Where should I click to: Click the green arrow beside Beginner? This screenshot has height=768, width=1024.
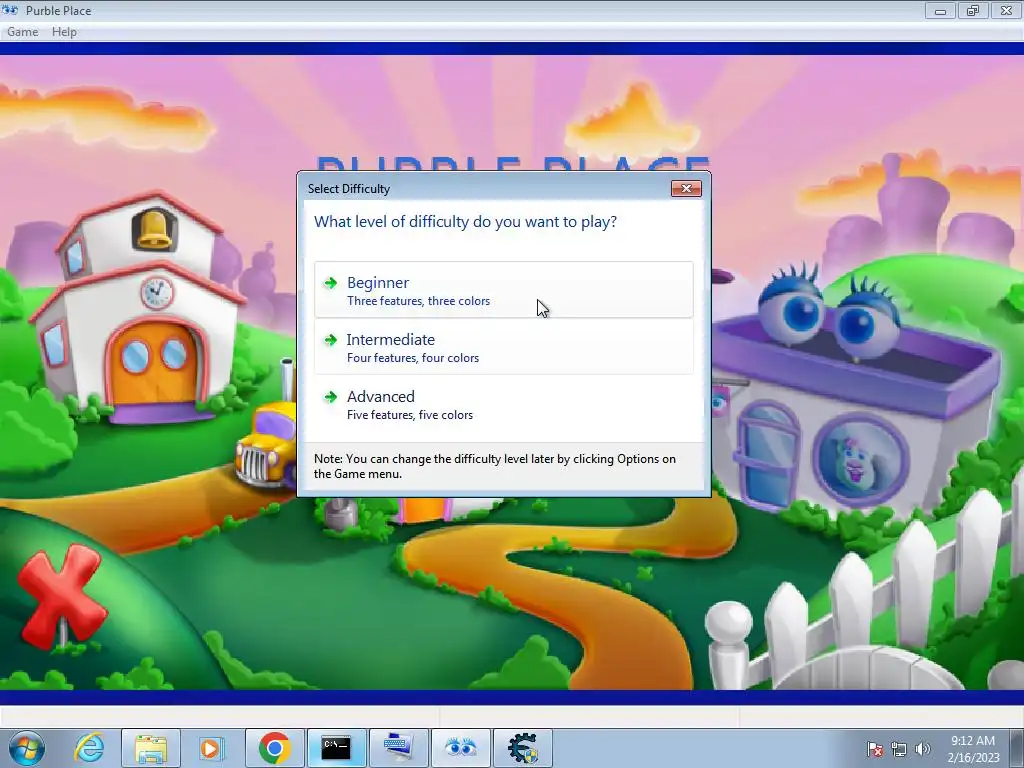(x=330, y=283)
